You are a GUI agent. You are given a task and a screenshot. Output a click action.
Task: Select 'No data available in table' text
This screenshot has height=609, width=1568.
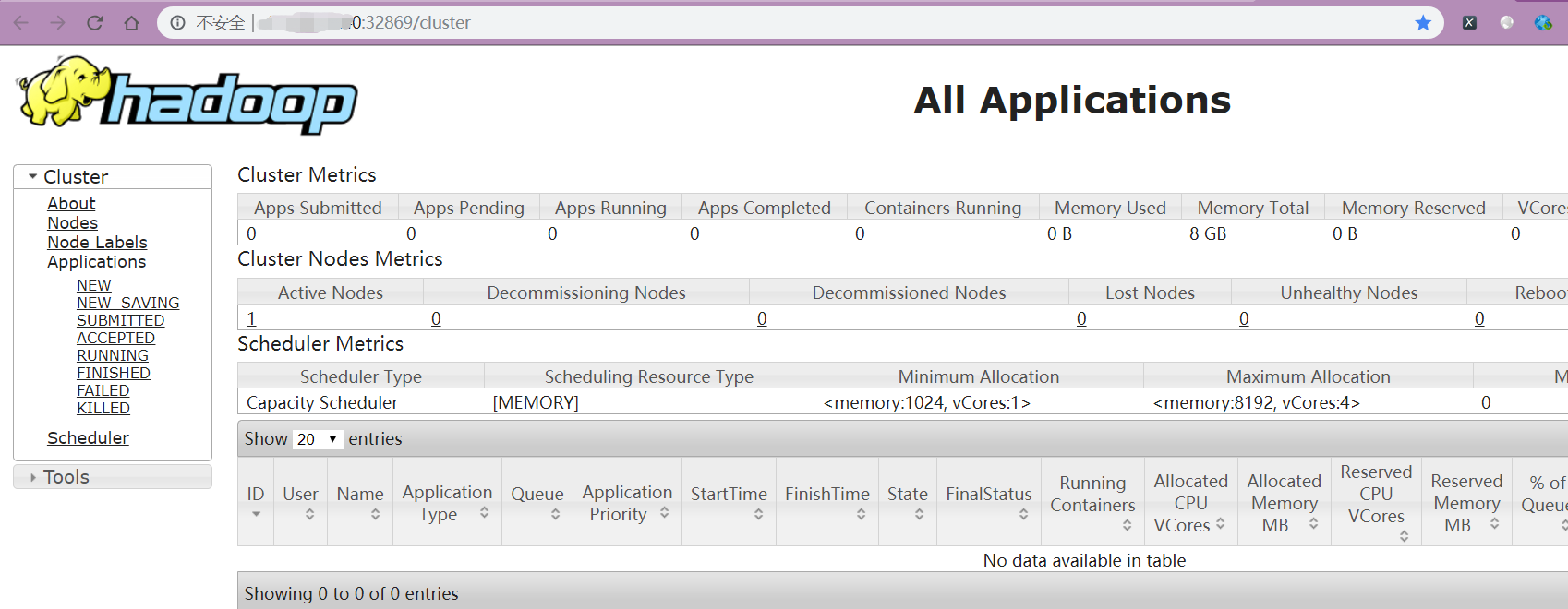(x=1084, y=560)
